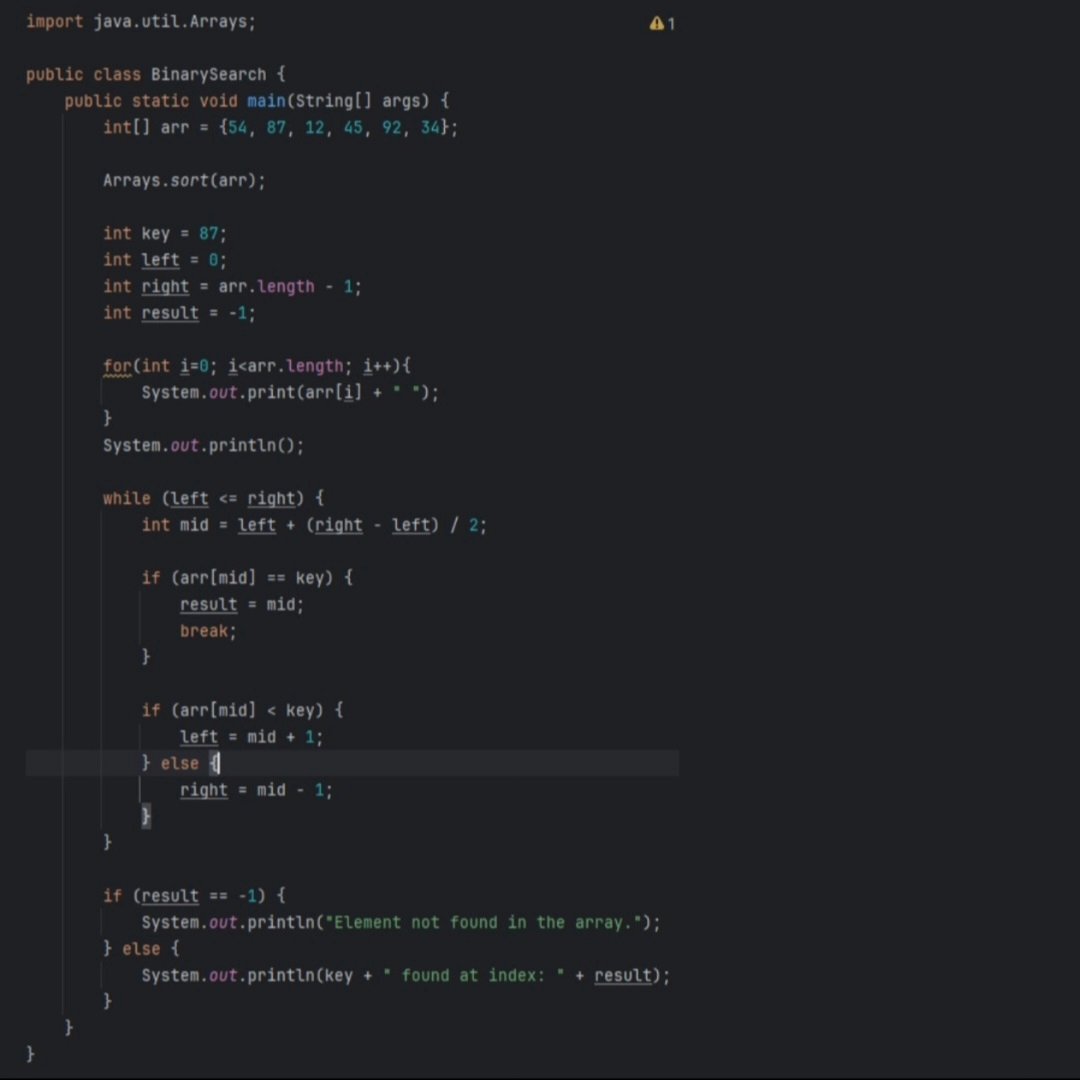Click the 'break;' statement

pos(208,631)
